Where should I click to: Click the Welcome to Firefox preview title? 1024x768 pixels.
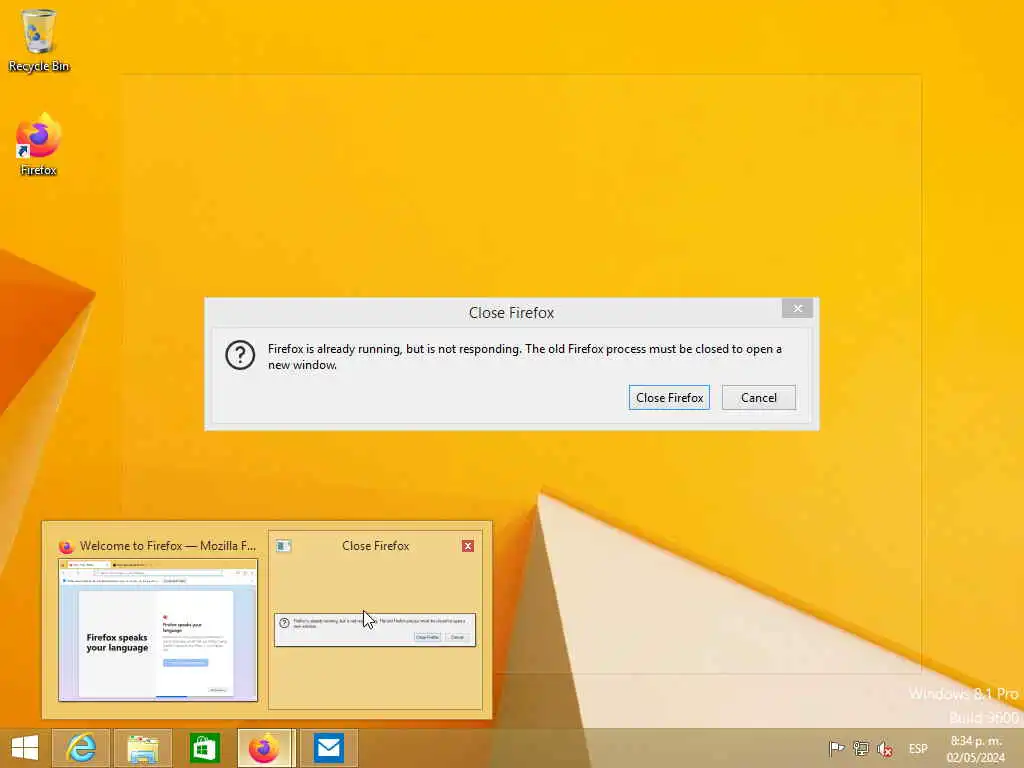click(168, 546)
